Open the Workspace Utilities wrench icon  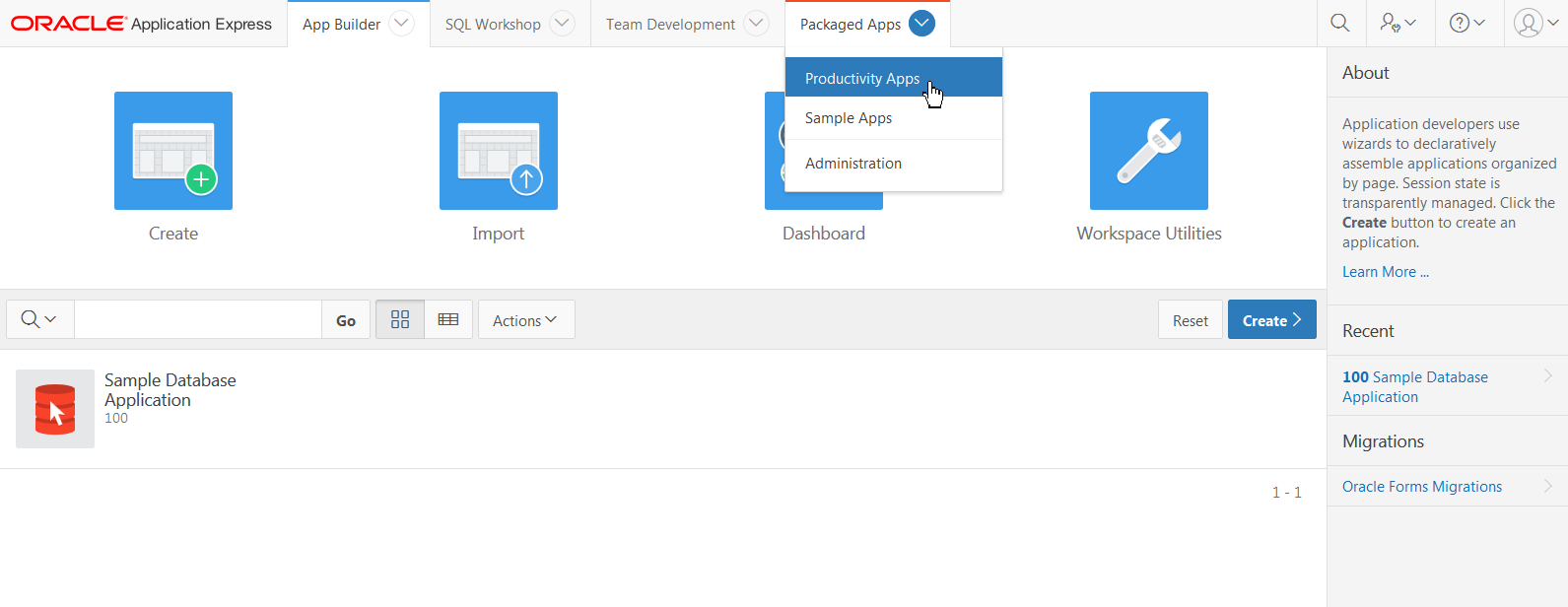[1149, 151]
